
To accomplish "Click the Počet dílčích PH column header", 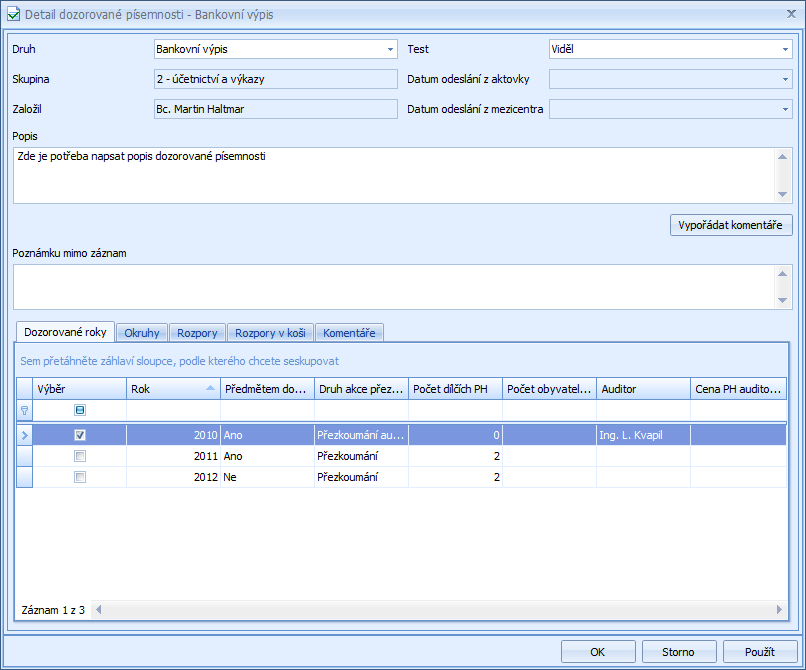I will pyautogui.click(x=455, y=389).
